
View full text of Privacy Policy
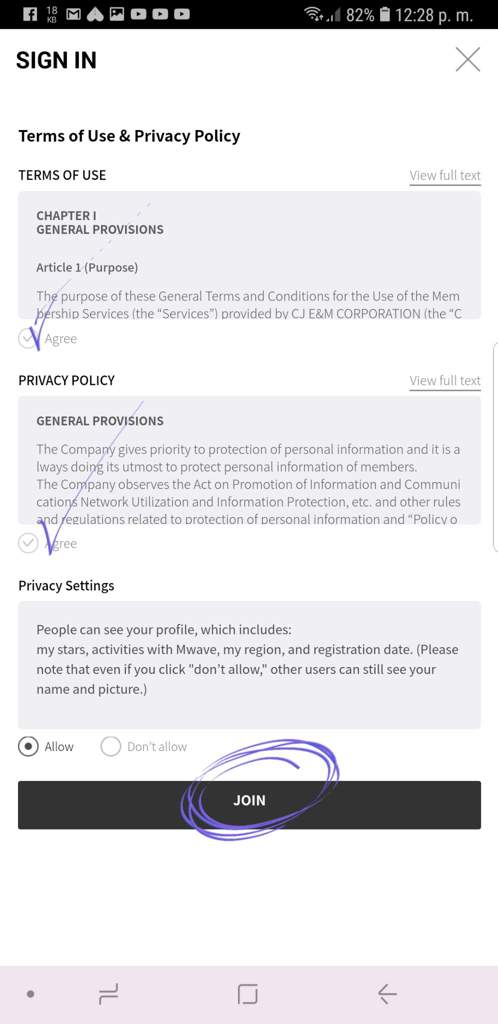point(445,381)
